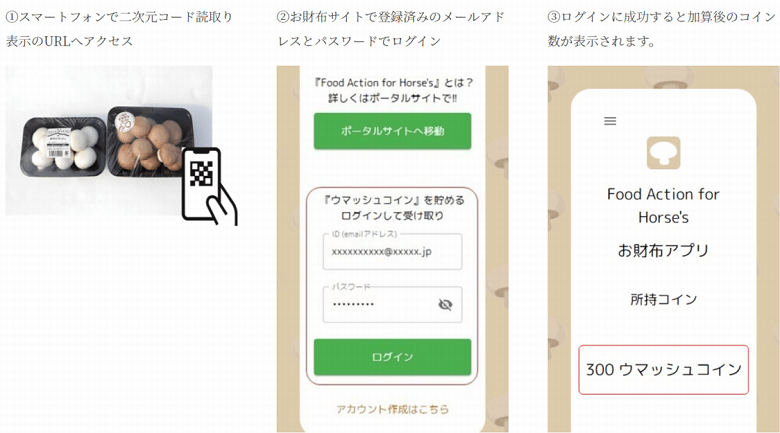Focus the パスワード input field
Image resolution: width=780 pixels, height=433 pixels.
(x=392, y=304)
